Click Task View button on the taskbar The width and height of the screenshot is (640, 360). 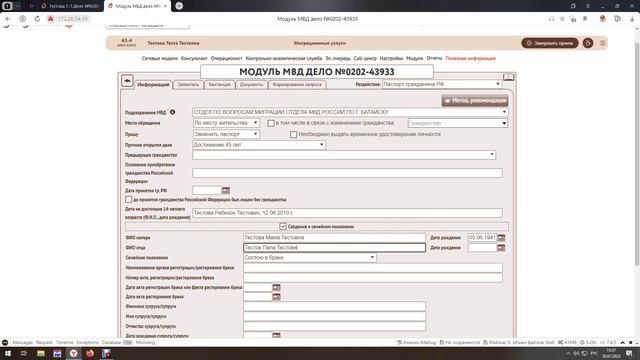pos(24,353)
